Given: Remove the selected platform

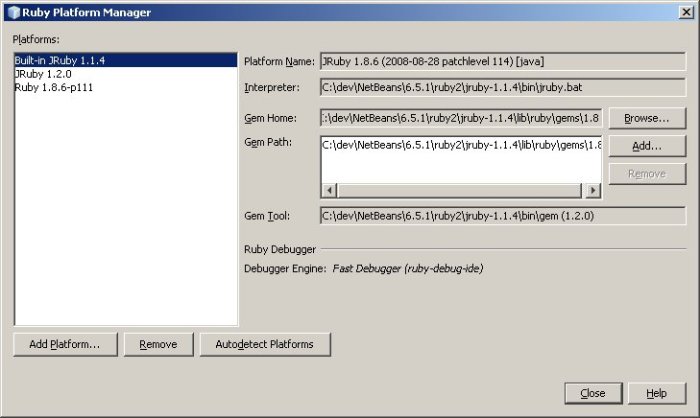Looking at the screenshot, I should click(158, 344).
